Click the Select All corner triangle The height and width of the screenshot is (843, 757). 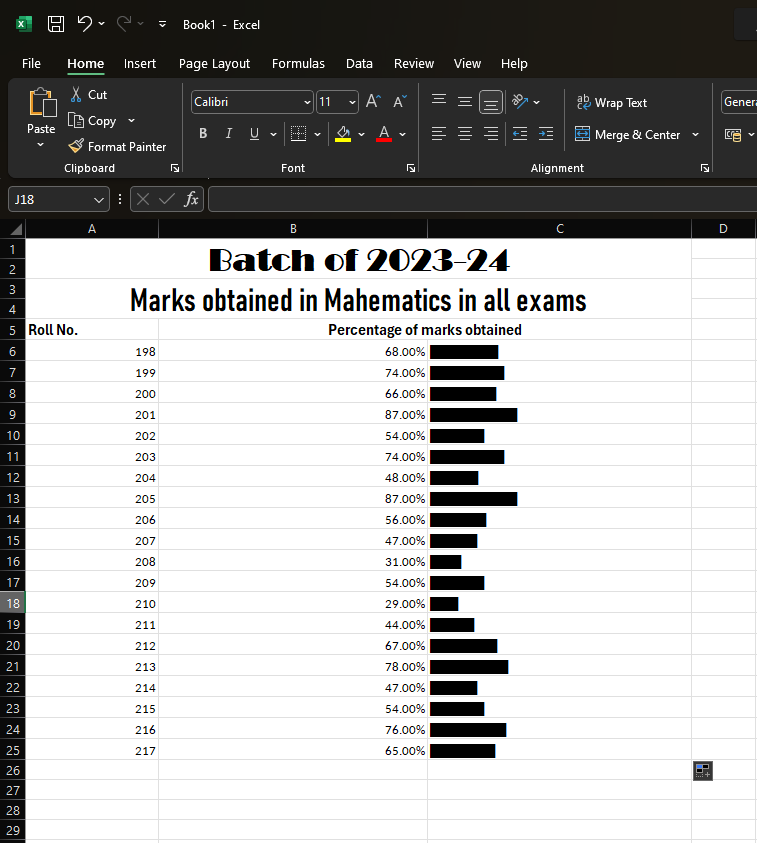[16, 230]
